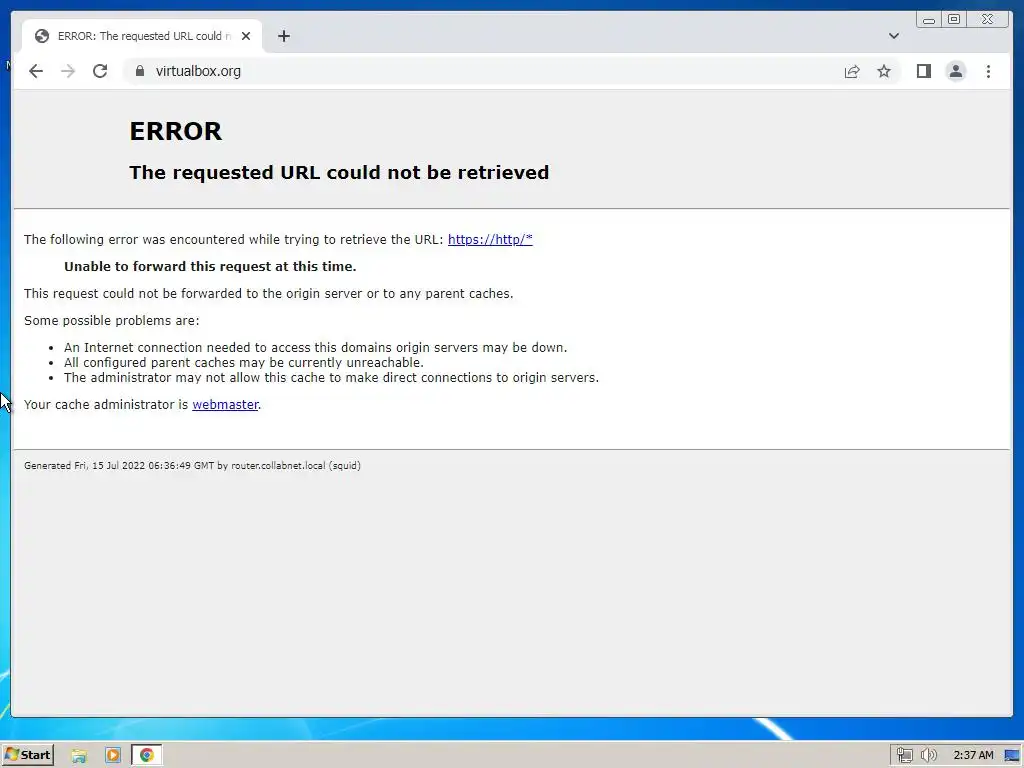Click 'All configured parent caches' bullet

(244, 362)
